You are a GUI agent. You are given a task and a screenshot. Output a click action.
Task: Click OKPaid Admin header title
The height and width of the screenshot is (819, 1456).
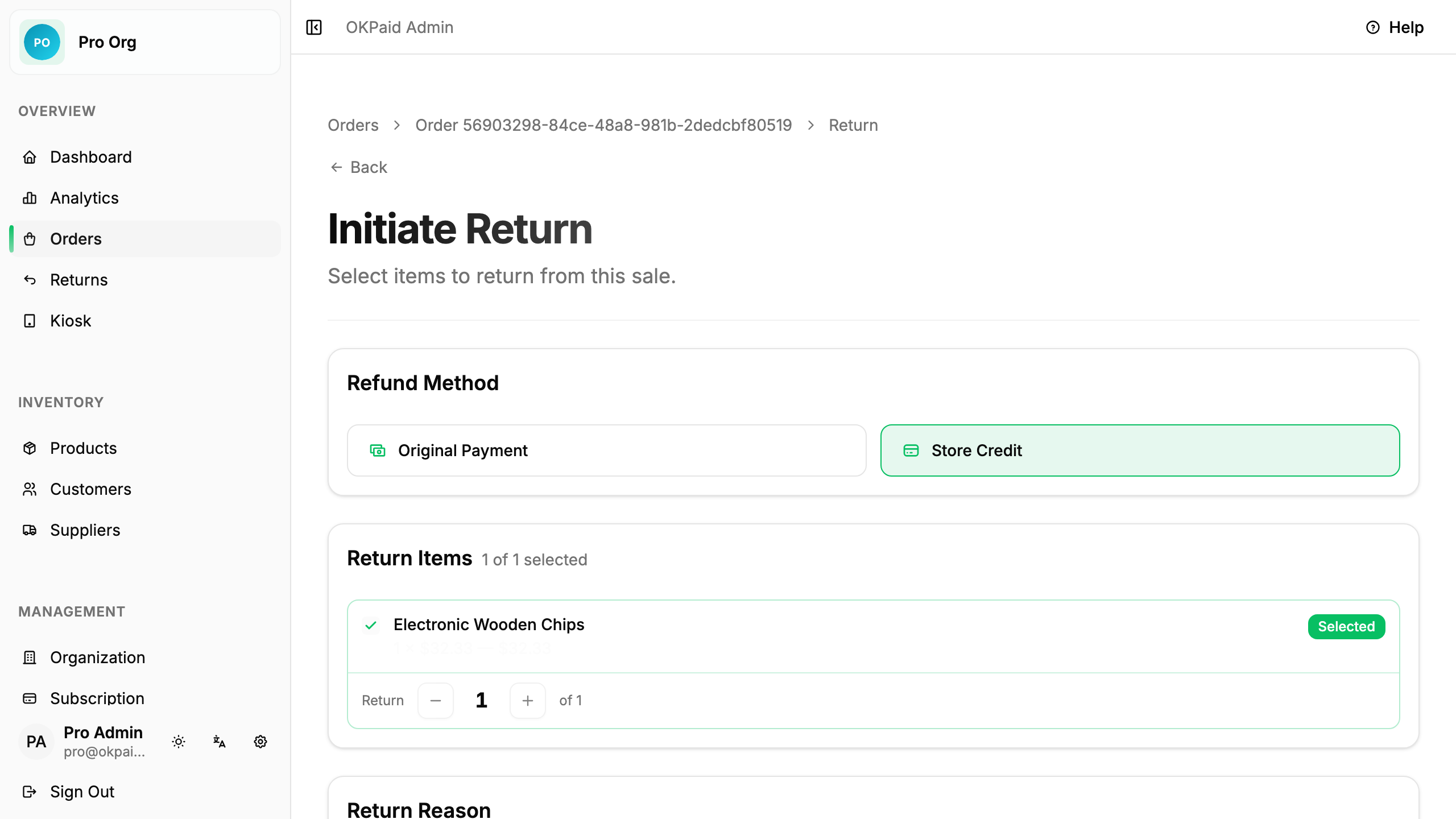[x=399, y=27]
